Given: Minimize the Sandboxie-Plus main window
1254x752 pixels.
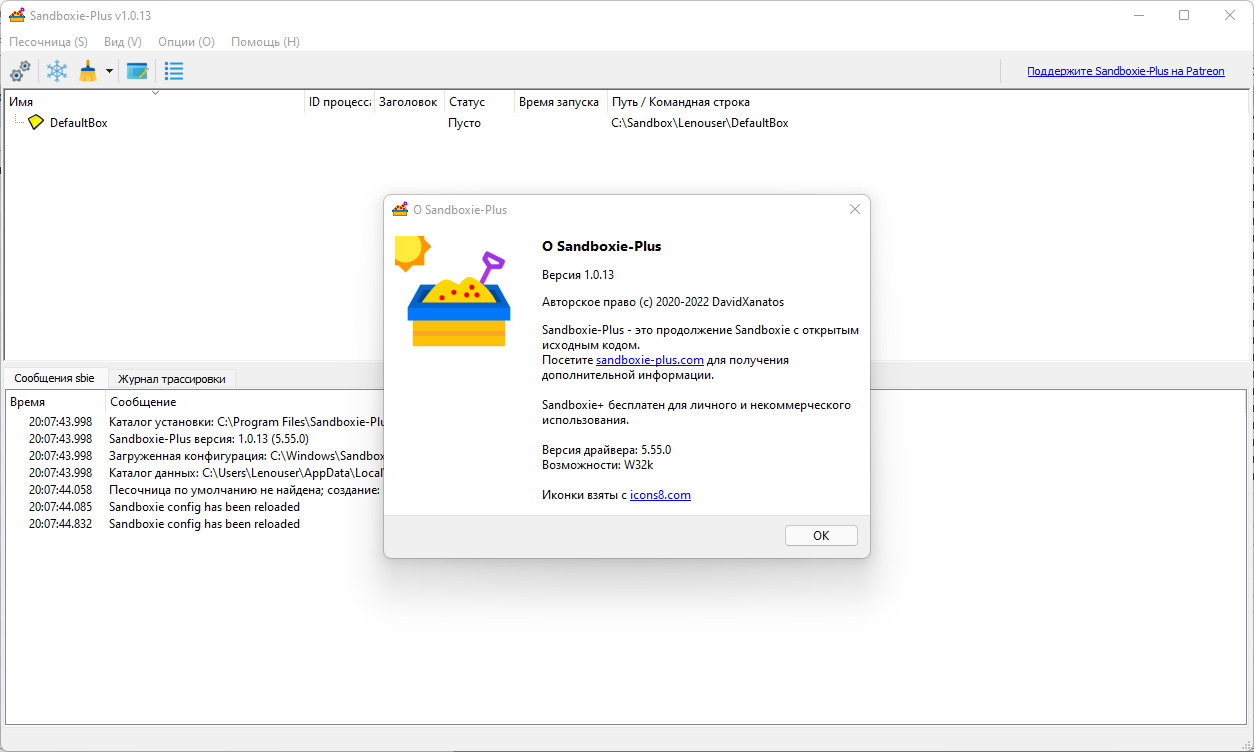Looking at the screenshot, I should coord(1138,15).
